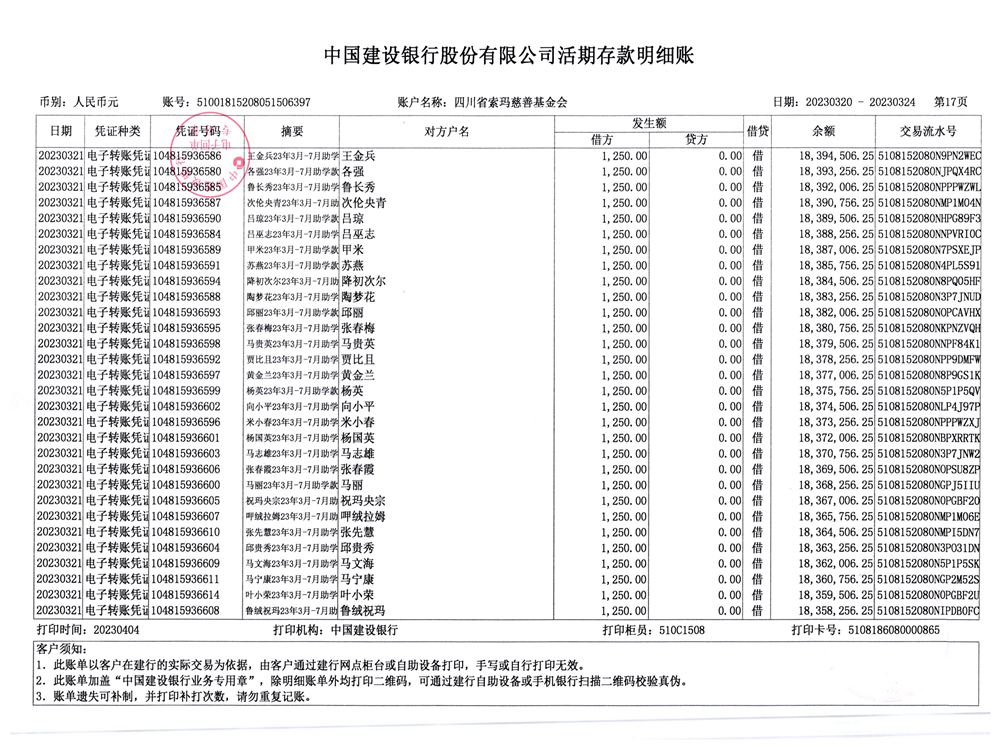
Task: Click the title 中国建设银行股份有限公司活期存款明细账
Action: click(x=508, y=55)
